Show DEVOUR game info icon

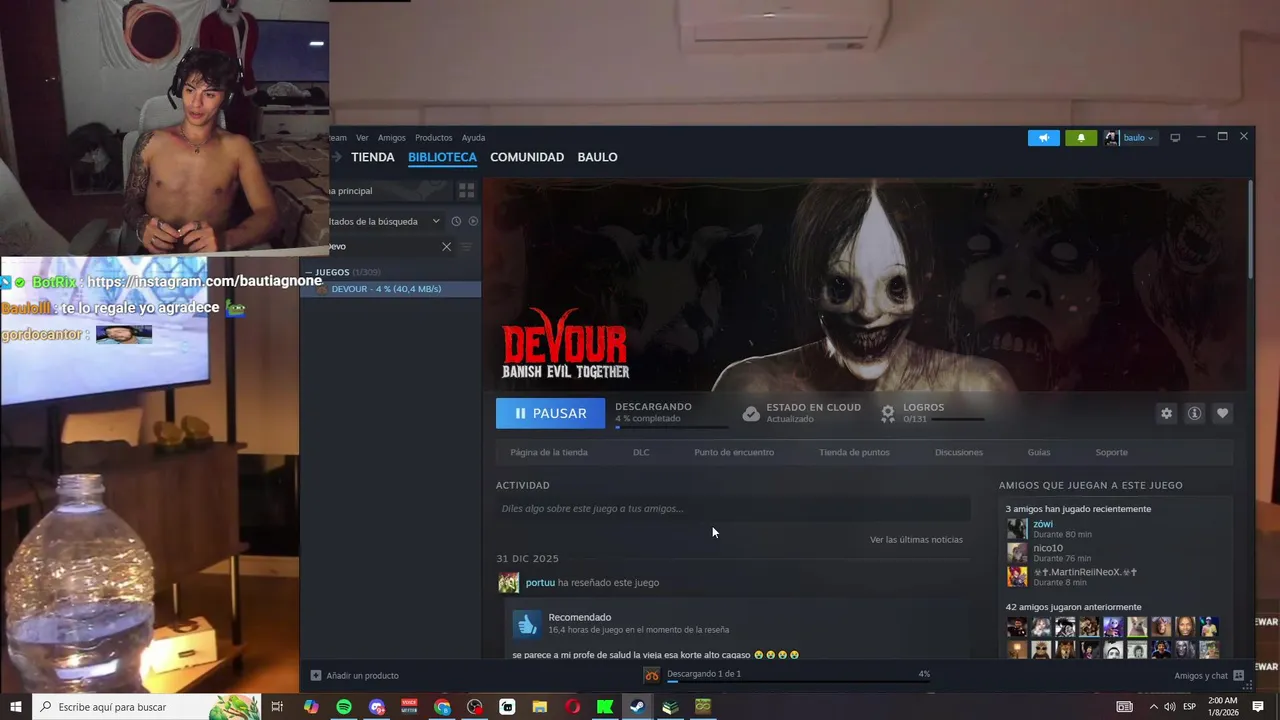(1194, 413)
